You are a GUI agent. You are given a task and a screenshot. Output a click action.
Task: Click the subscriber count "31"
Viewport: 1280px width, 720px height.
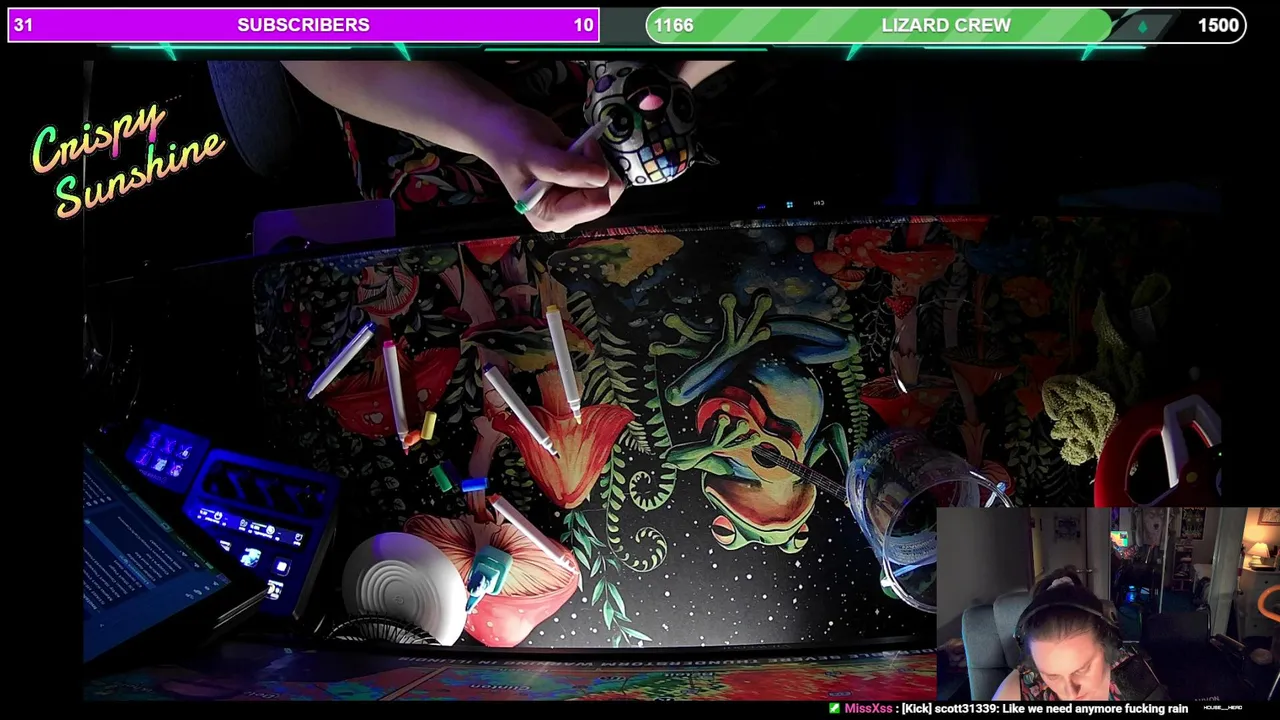point(24,25)
